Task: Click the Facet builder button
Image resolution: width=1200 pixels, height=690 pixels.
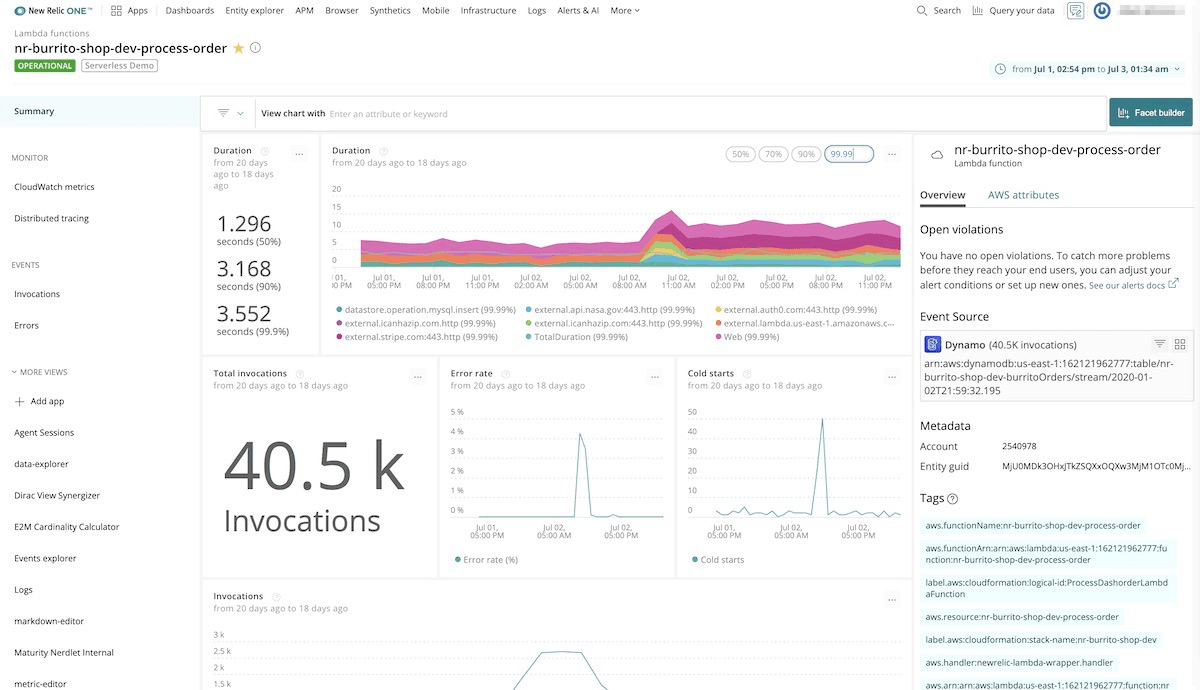Action: coord(1151,113)
